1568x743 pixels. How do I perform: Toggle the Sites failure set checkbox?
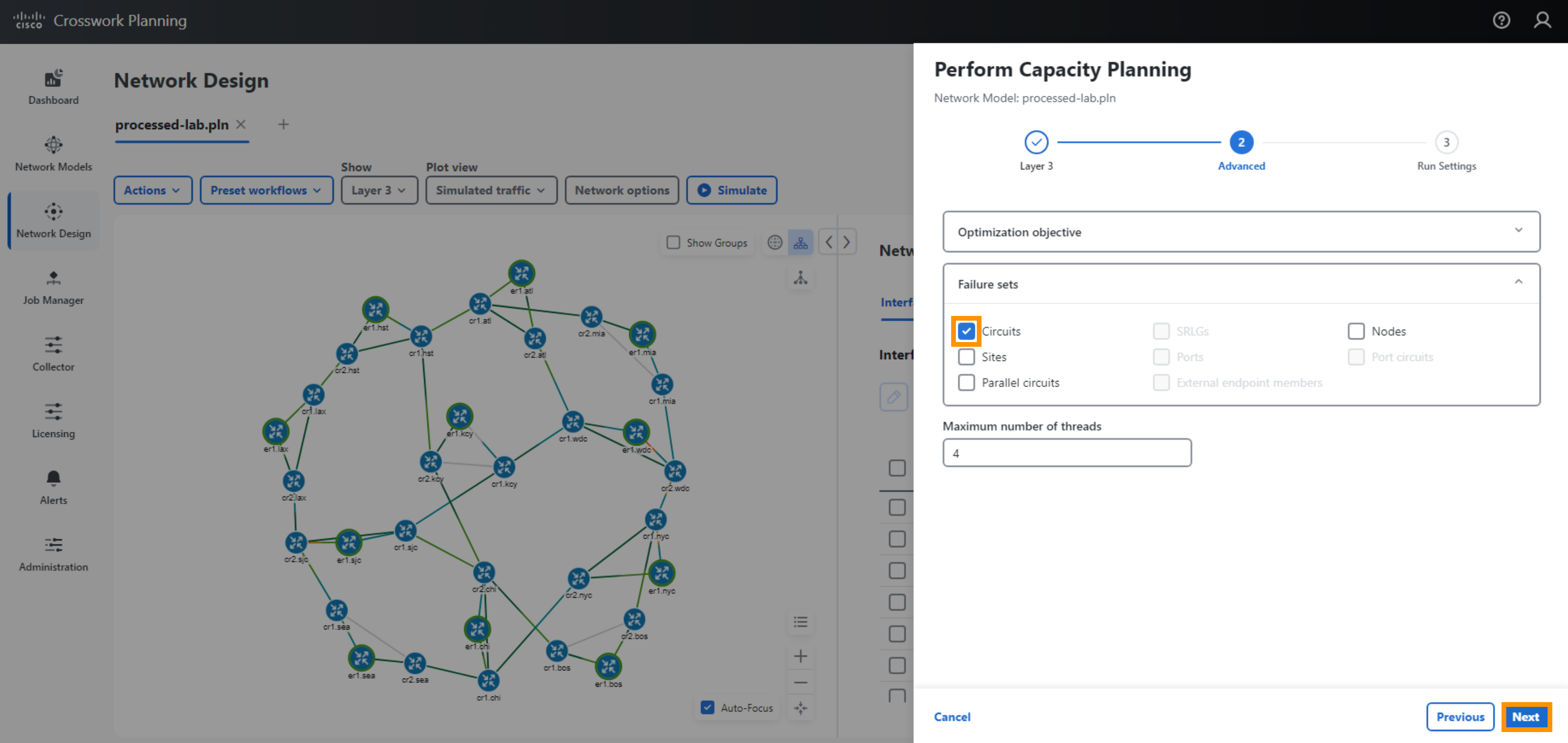(x=966, y=356)
